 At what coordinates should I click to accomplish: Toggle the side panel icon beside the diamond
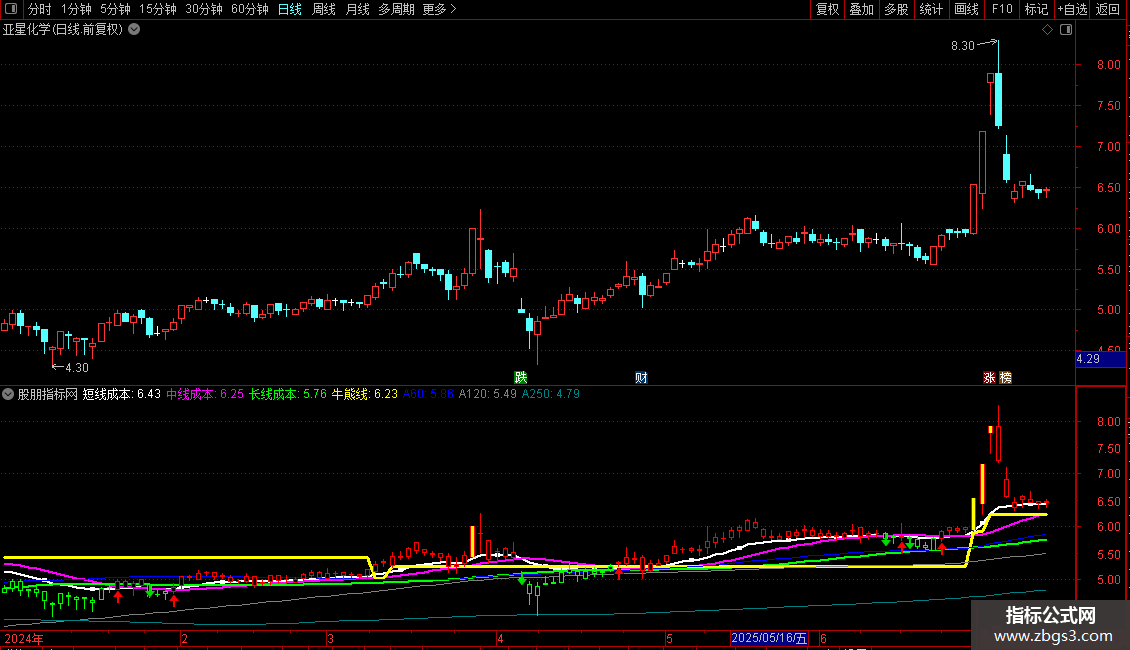click(1066, 30)
